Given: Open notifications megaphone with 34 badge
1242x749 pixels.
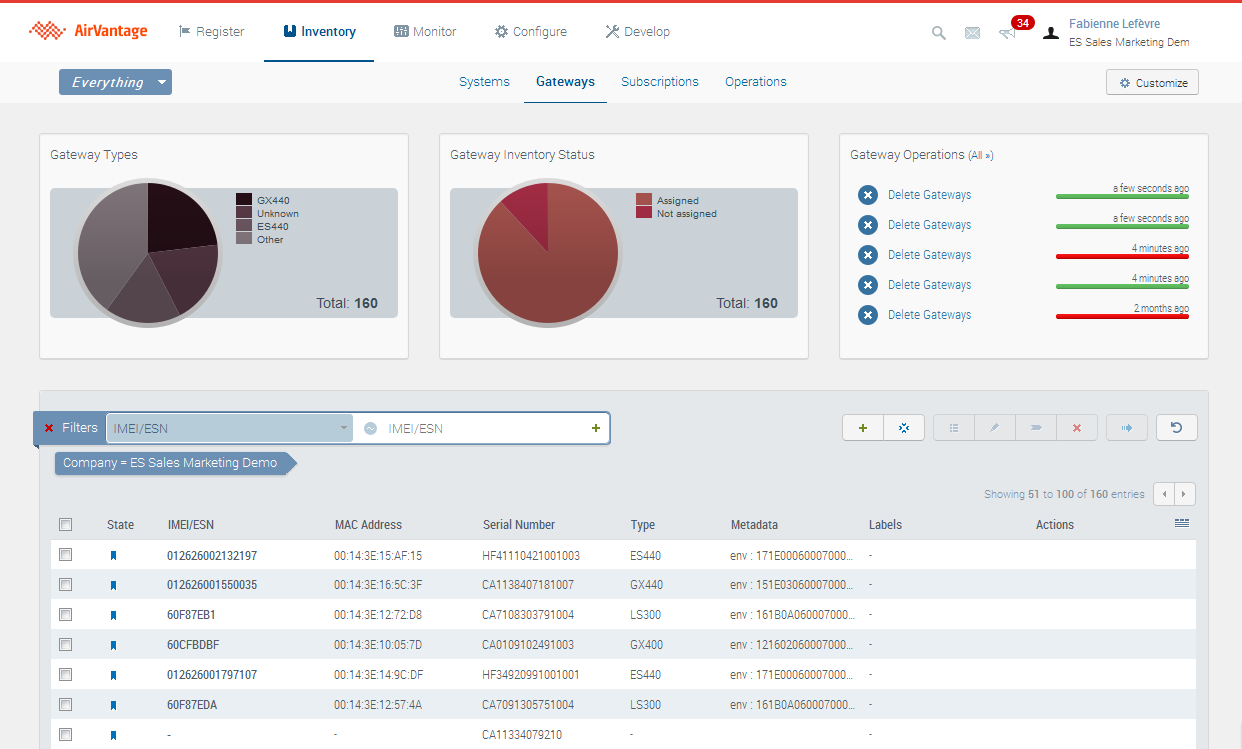Looking at the screenshot, I should point(1008,33).
